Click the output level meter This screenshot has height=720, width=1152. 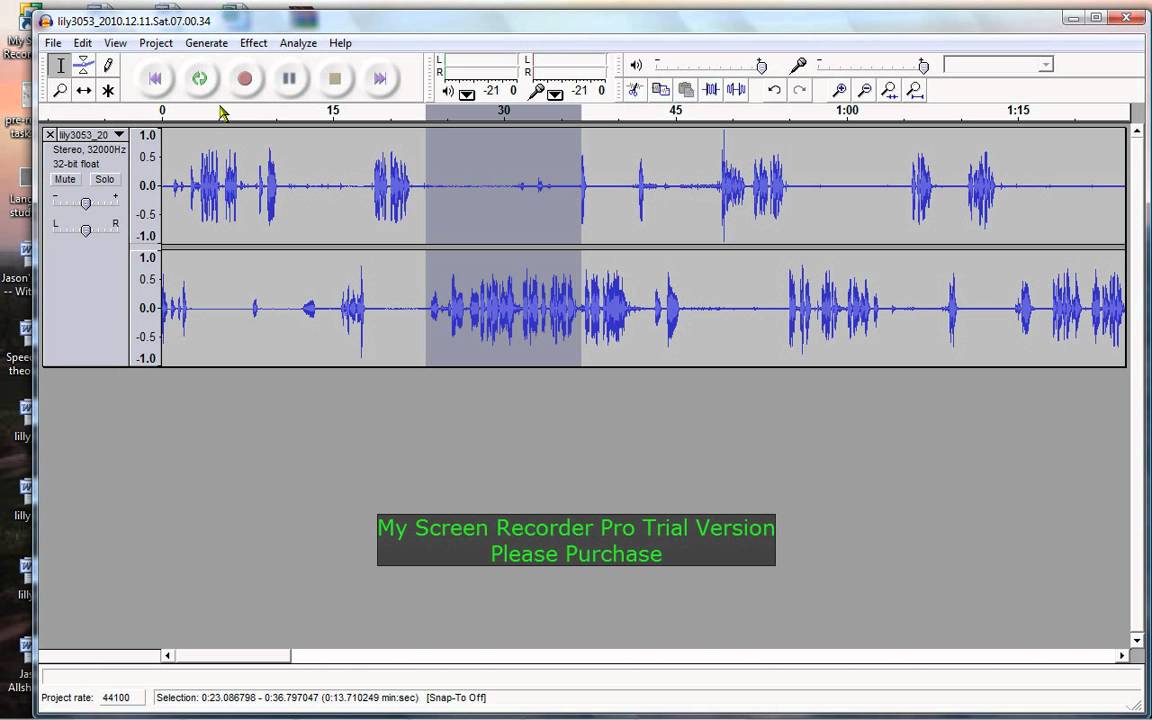(x=480, y=66)
